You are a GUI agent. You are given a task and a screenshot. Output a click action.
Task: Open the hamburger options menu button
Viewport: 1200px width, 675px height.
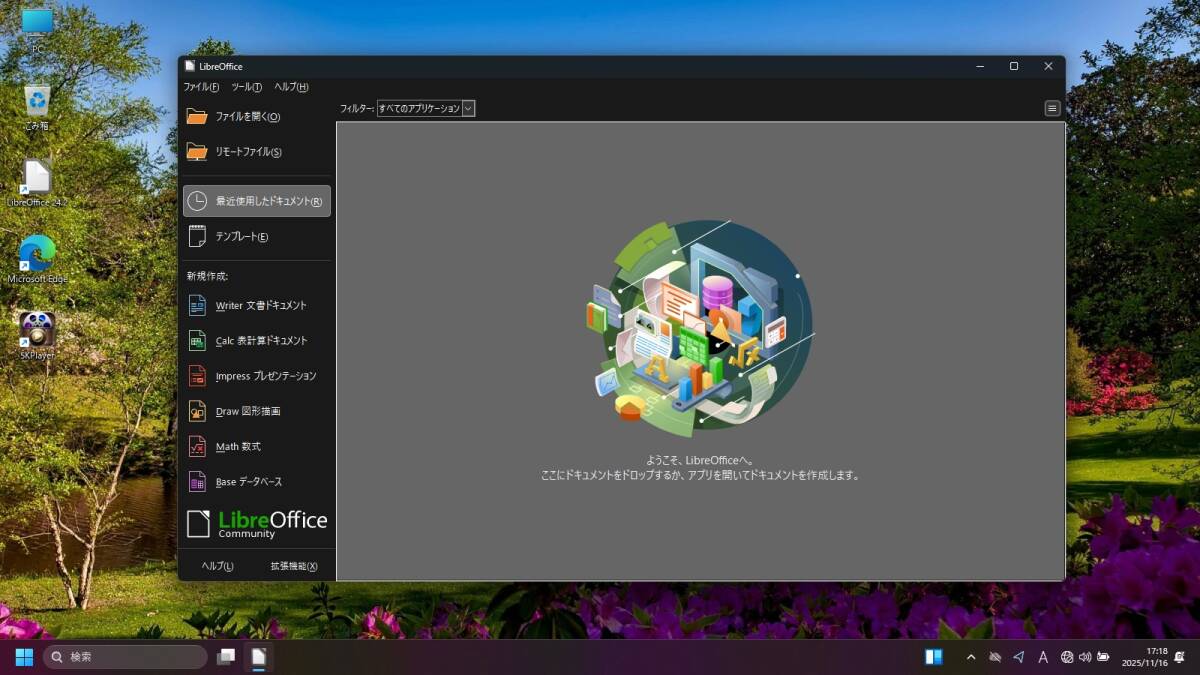tap(1052, 108)
